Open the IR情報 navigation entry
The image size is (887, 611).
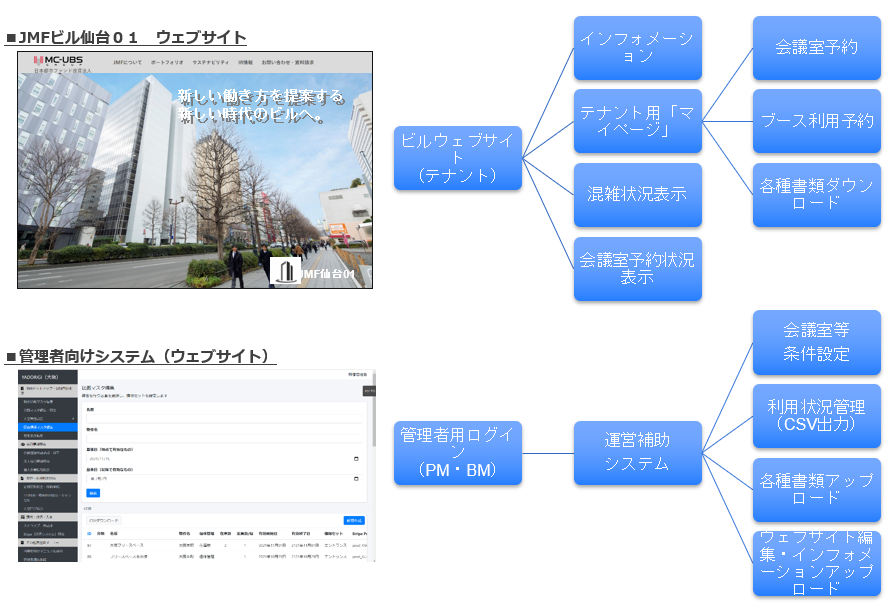coord(246,61)
